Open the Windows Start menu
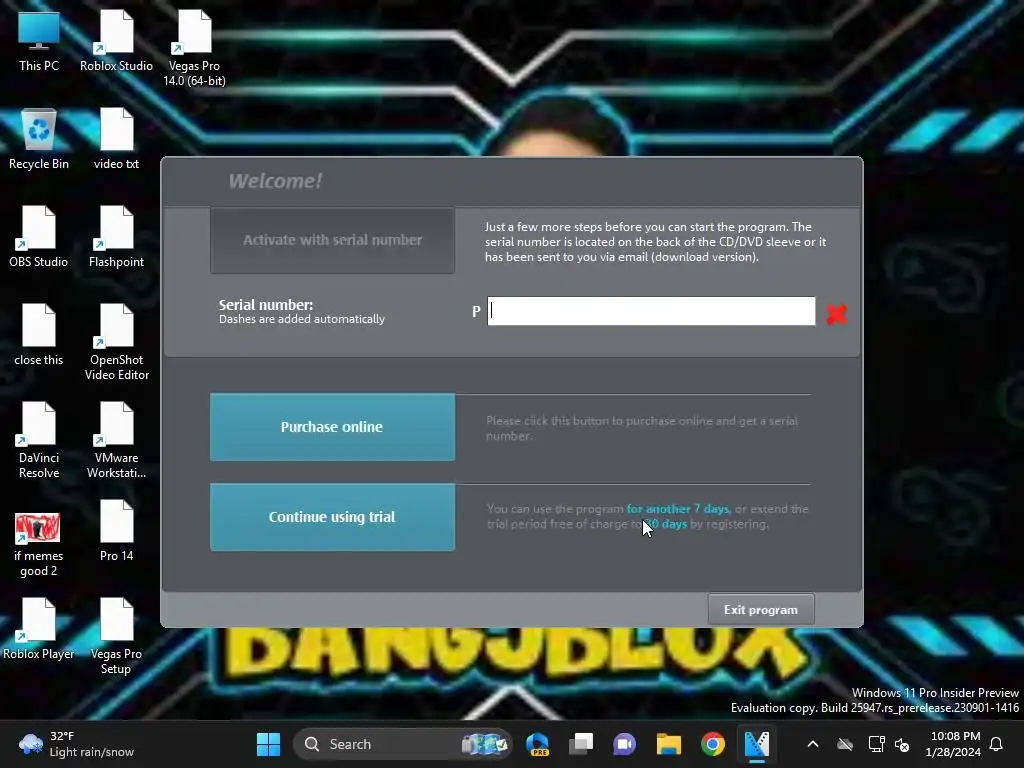 [268, 744]
